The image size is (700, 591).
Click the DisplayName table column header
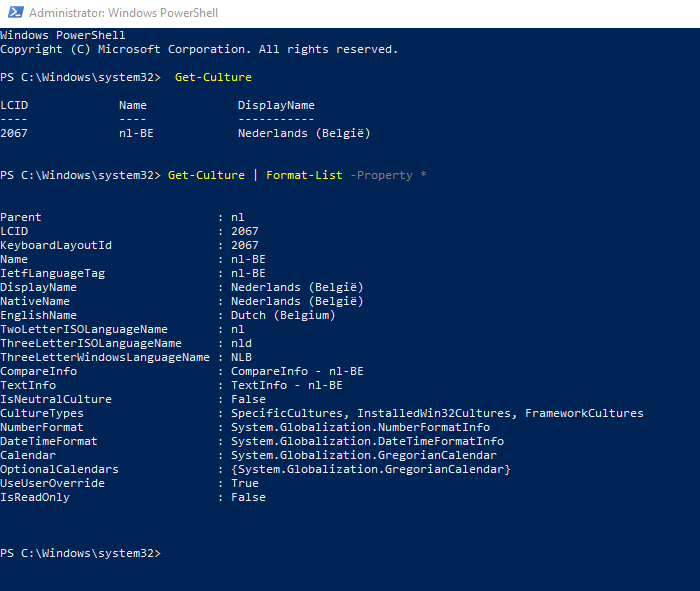point(276,105)
